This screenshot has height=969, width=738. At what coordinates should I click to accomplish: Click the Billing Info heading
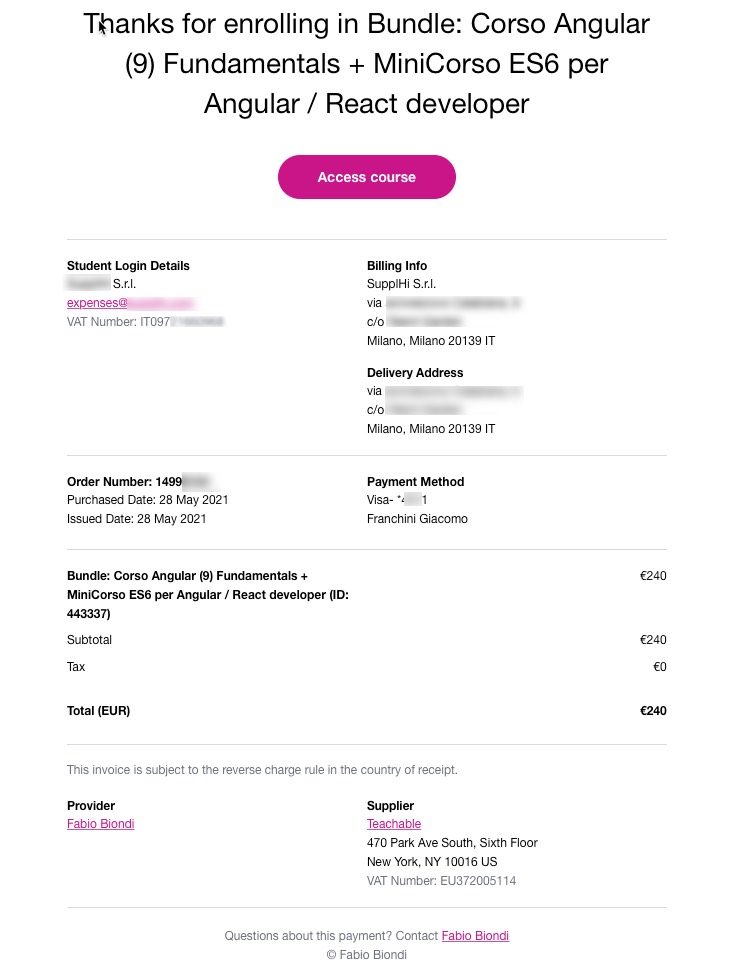tap(397, 266)
